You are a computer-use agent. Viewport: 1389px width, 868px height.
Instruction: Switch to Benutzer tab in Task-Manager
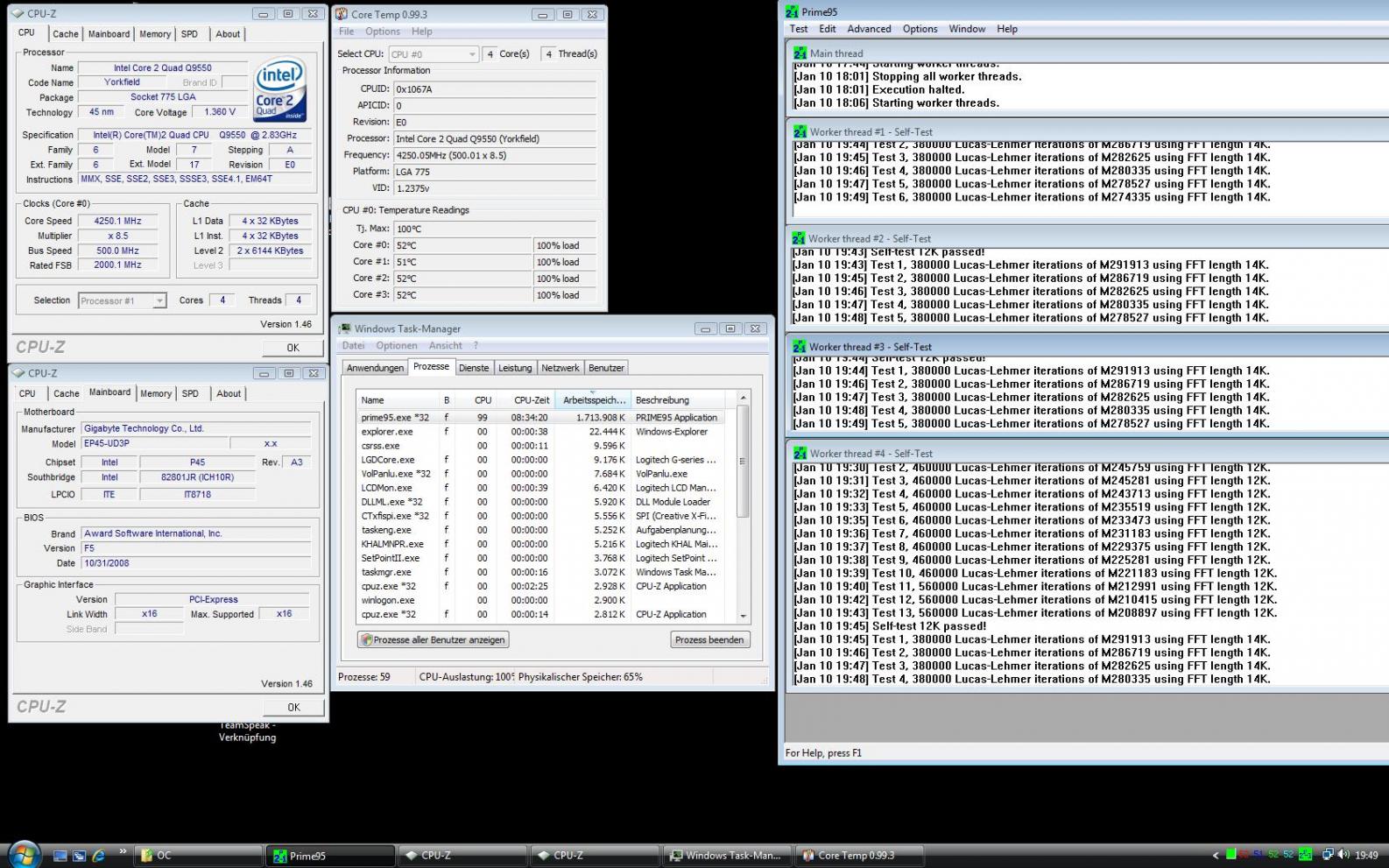(x=606, y=368)
